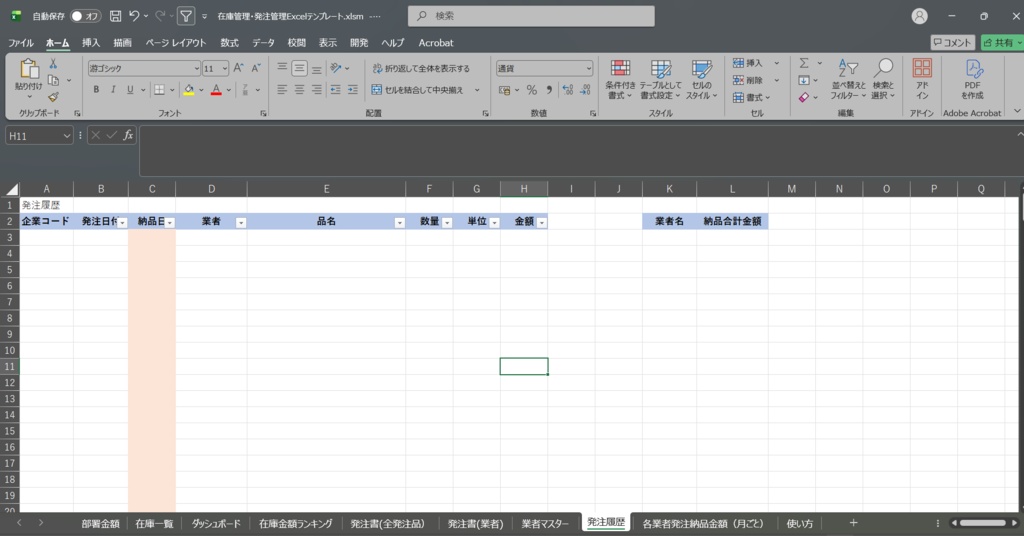Open セルのスタイル cell styles
The image size is (1024, 536).
click(701, 80)
